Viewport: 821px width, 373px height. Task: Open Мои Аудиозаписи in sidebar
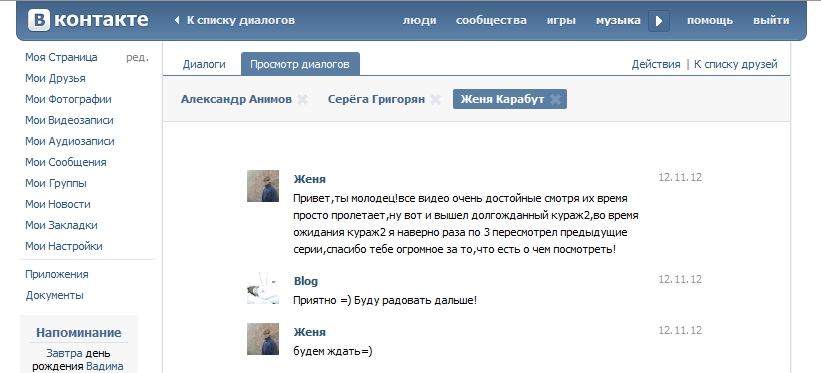(x=70, y=141)
